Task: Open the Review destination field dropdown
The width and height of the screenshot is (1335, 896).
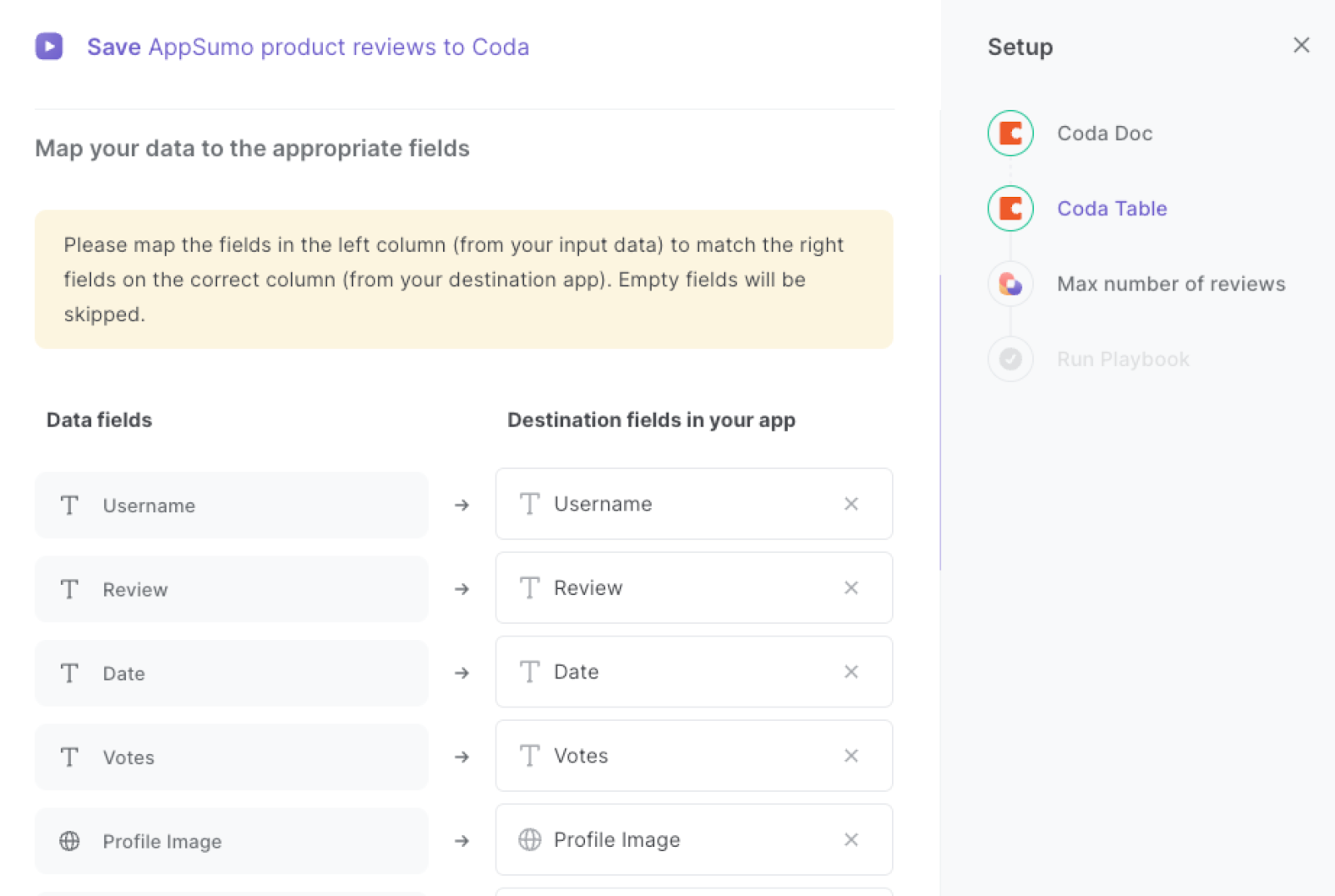Action: (x=693, y=588)
